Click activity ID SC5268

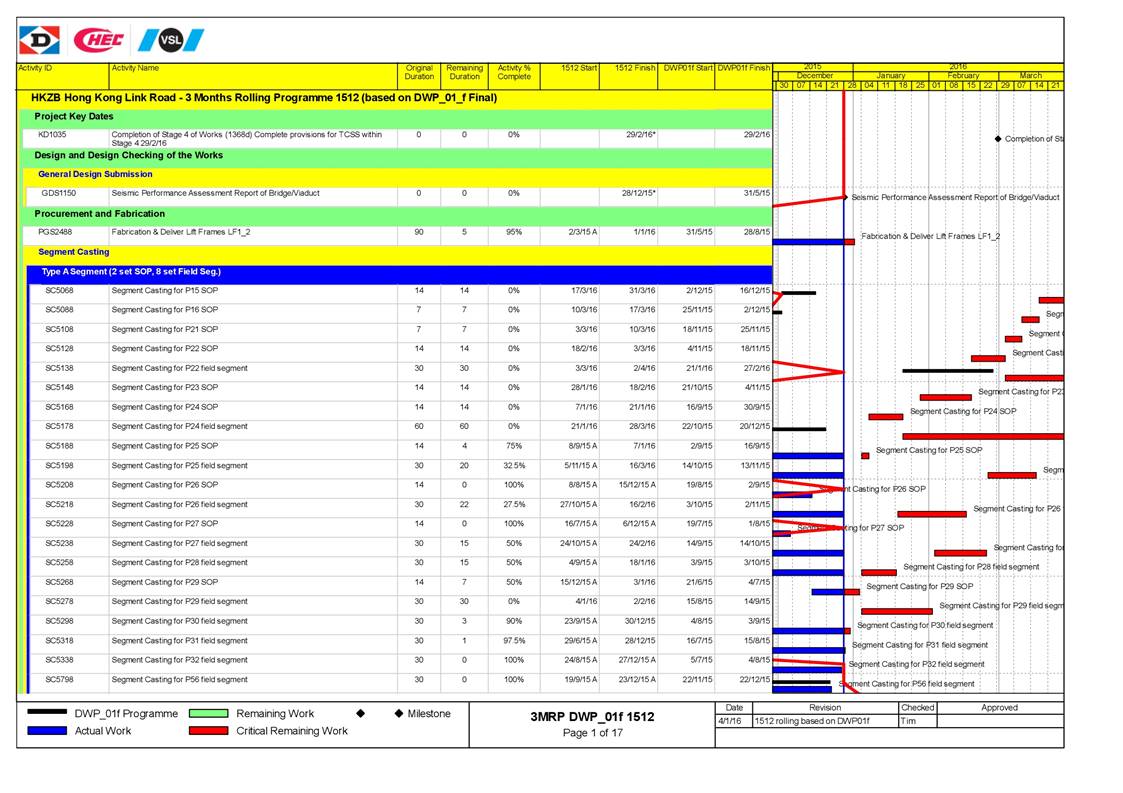coord(59,582)
